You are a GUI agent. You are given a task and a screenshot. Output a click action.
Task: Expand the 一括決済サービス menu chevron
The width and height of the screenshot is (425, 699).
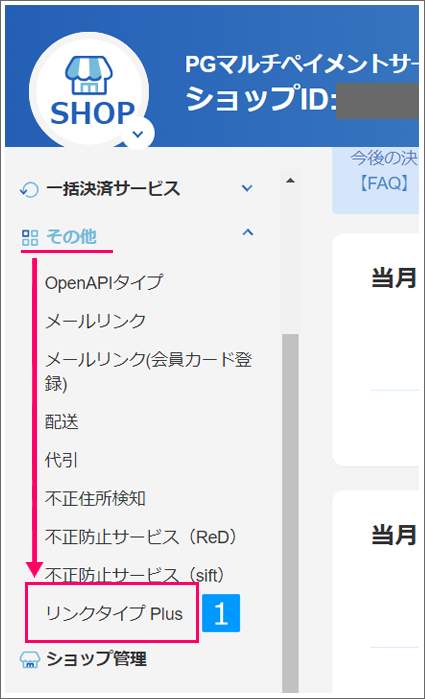point(247,188)
